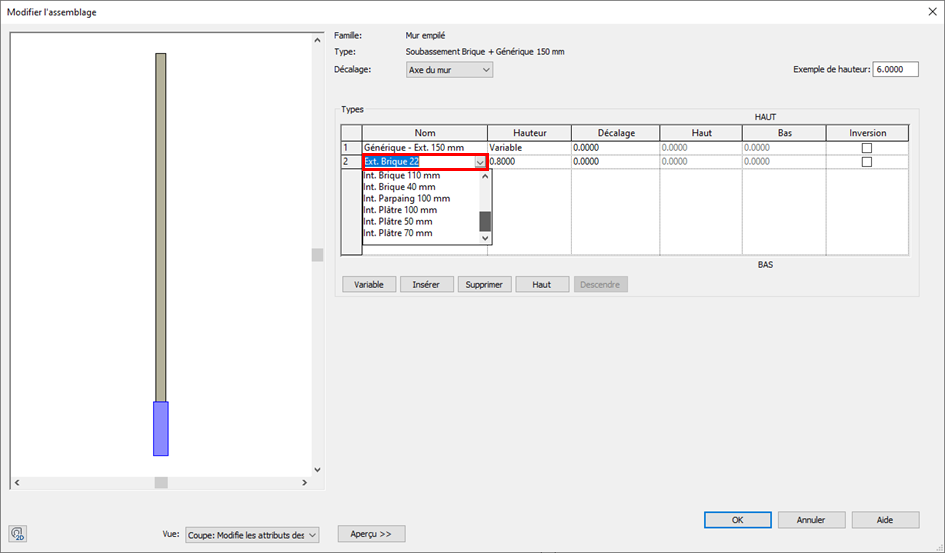
Task: Click the Variable button
Action: (369, 285)
